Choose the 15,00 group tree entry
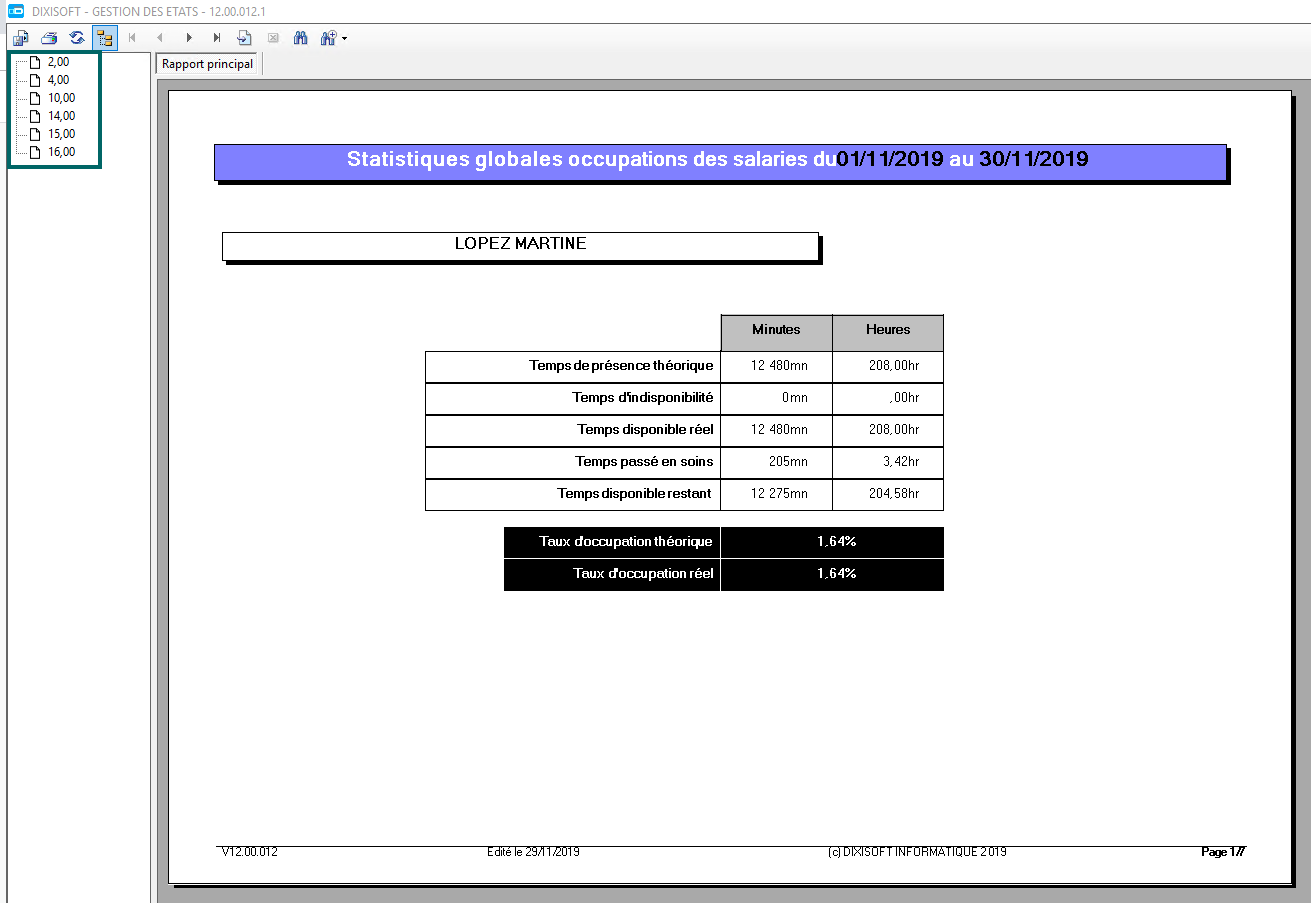The image size is (1311, 903). [x=61, y=134]
